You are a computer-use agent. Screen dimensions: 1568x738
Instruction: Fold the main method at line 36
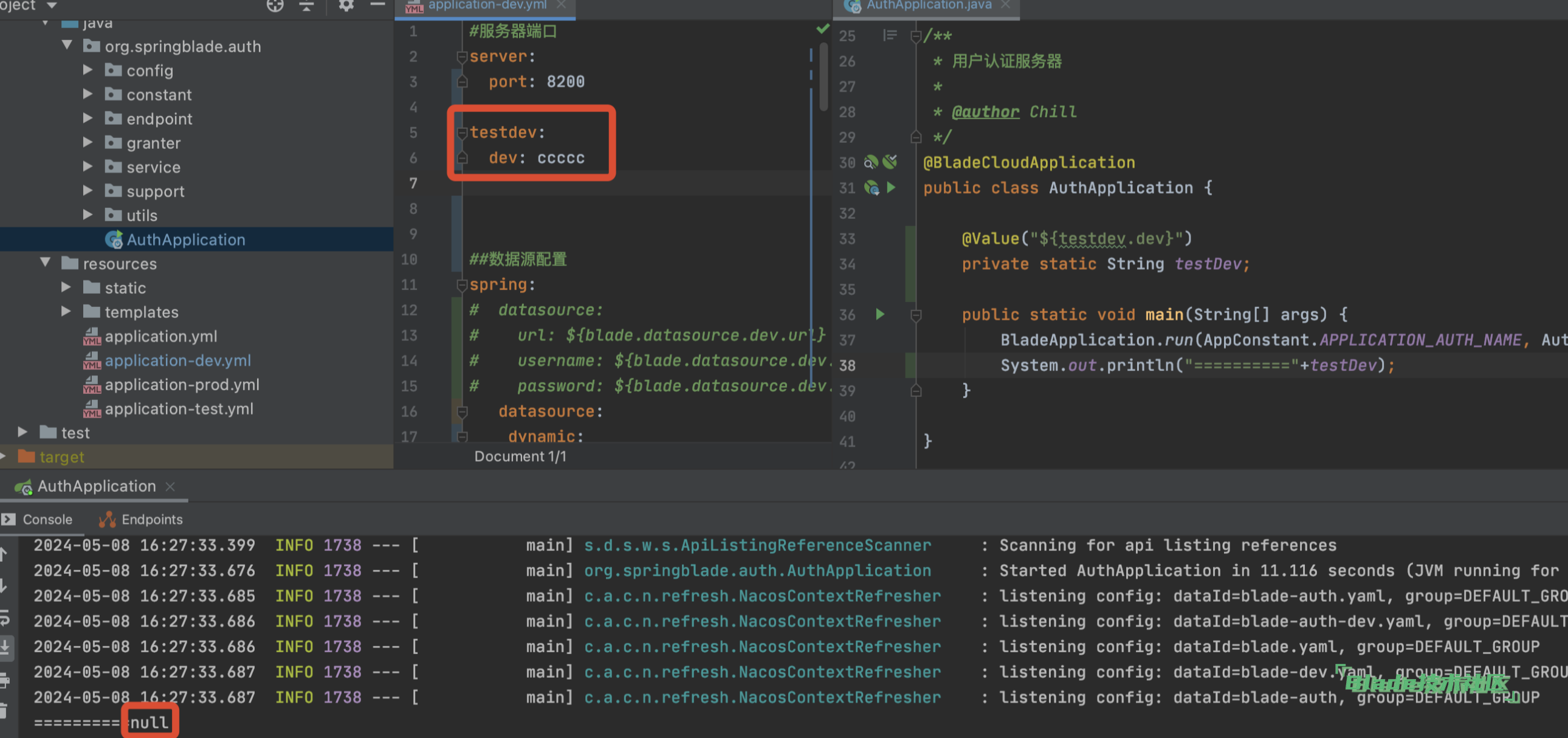coord(915,315)
